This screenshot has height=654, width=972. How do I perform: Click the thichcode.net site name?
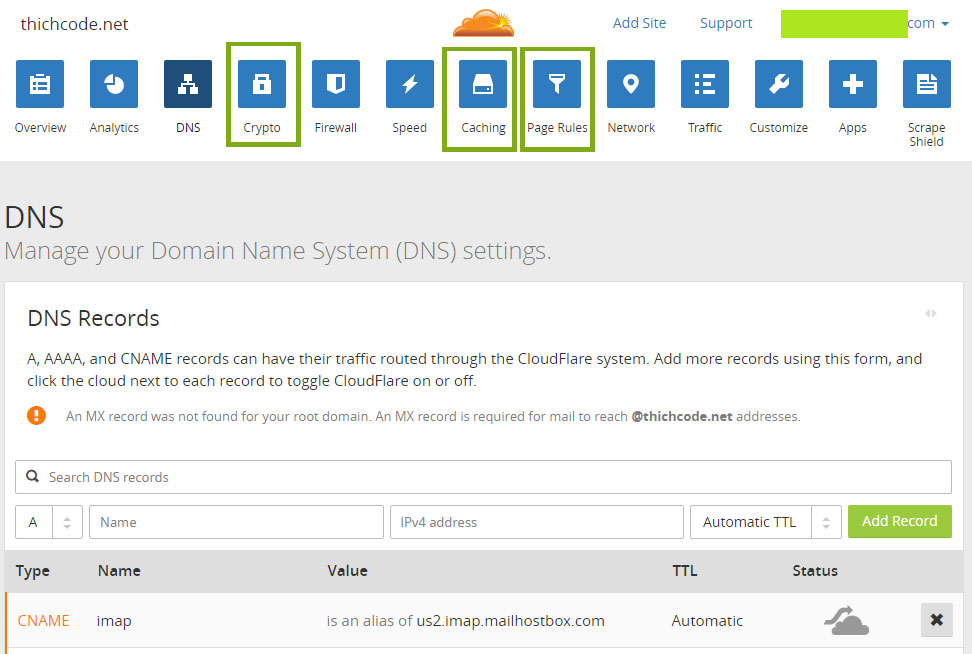click(x=74, y=24)
